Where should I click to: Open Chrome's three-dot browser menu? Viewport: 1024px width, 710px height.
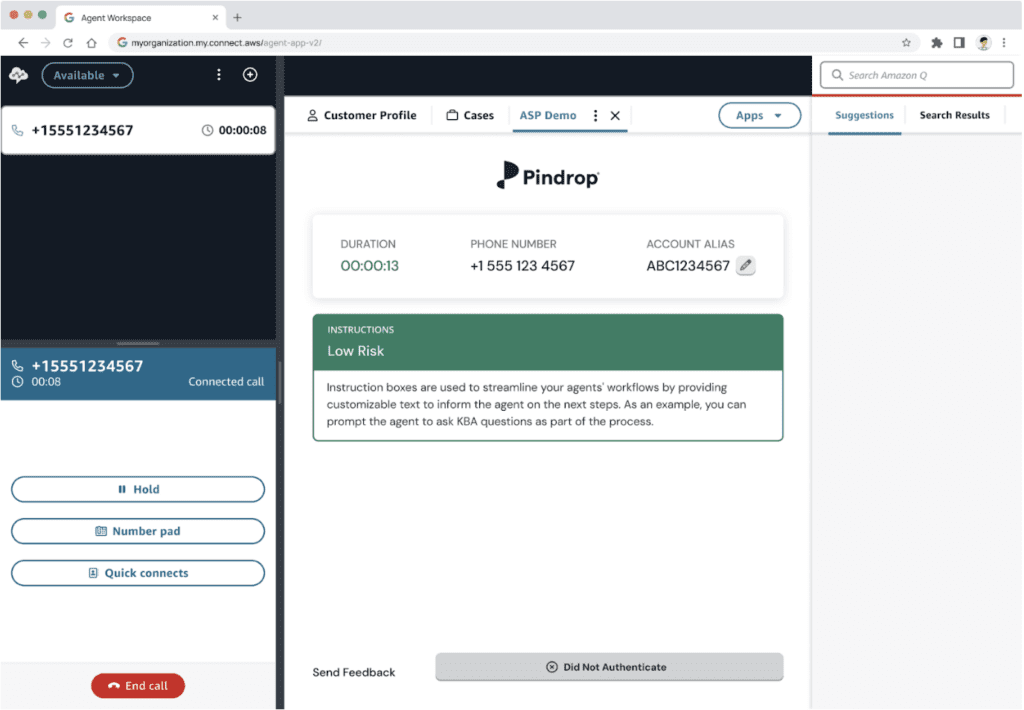tap(1004, 43)
